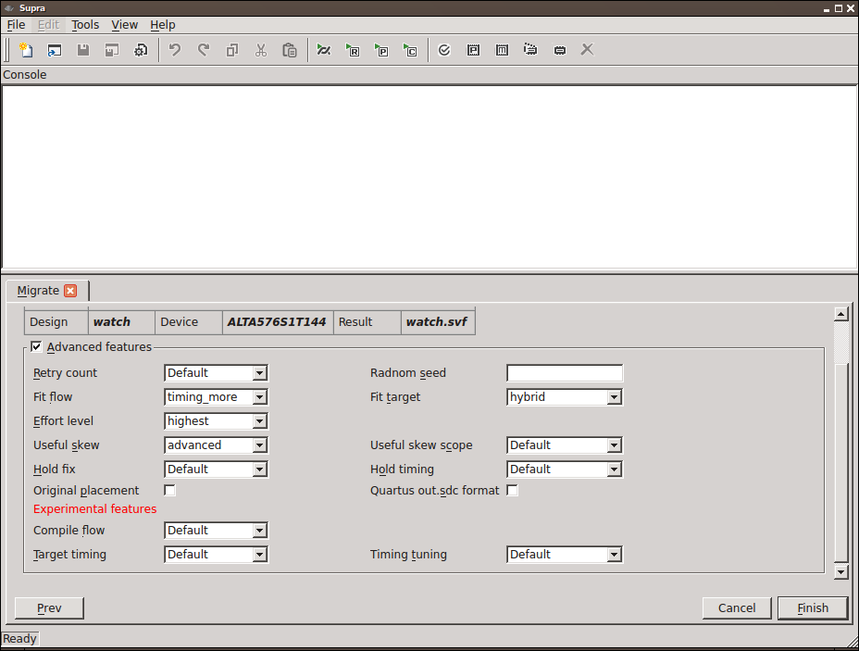This screenshot has height=651, width=859.
Task: Open the gear-document settings toolbar icon
Action: tap(141, 50)
